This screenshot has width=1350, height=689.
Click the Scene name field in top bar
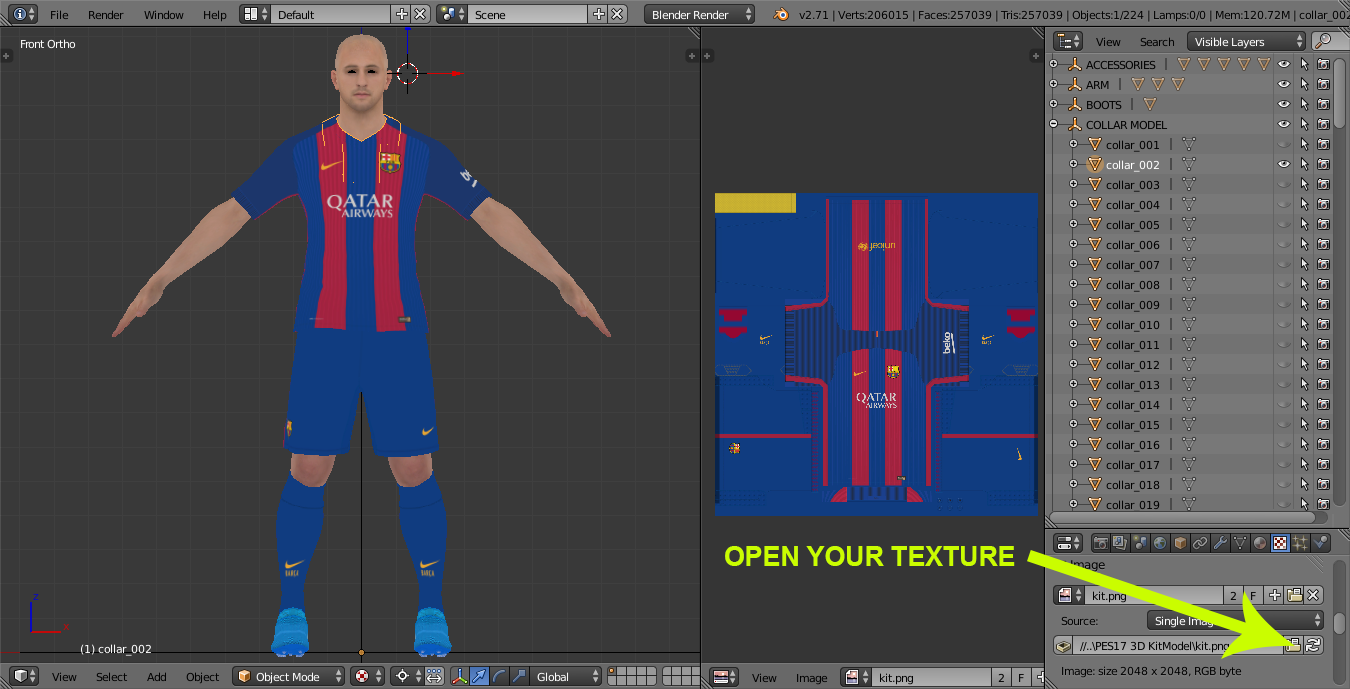click(527, 14)
